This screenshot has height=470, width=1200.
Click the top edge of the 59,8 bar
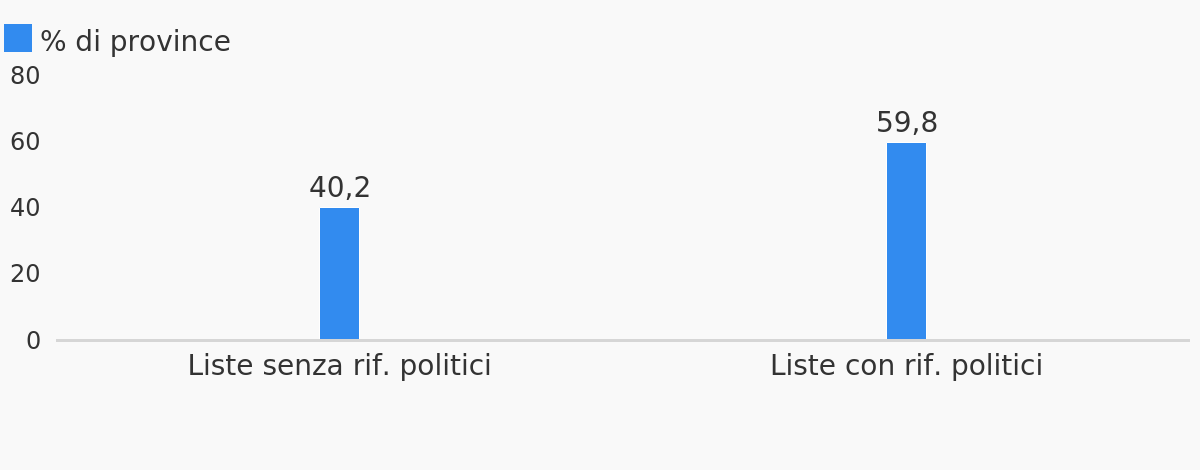[906, 144]
